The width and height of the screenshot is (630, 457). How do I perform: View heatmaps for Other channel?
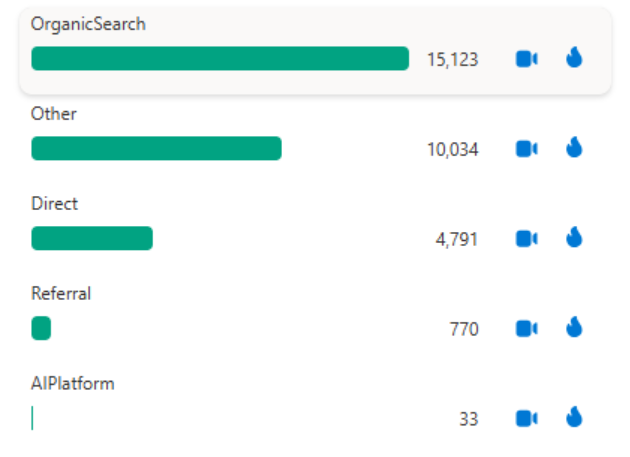574,147
